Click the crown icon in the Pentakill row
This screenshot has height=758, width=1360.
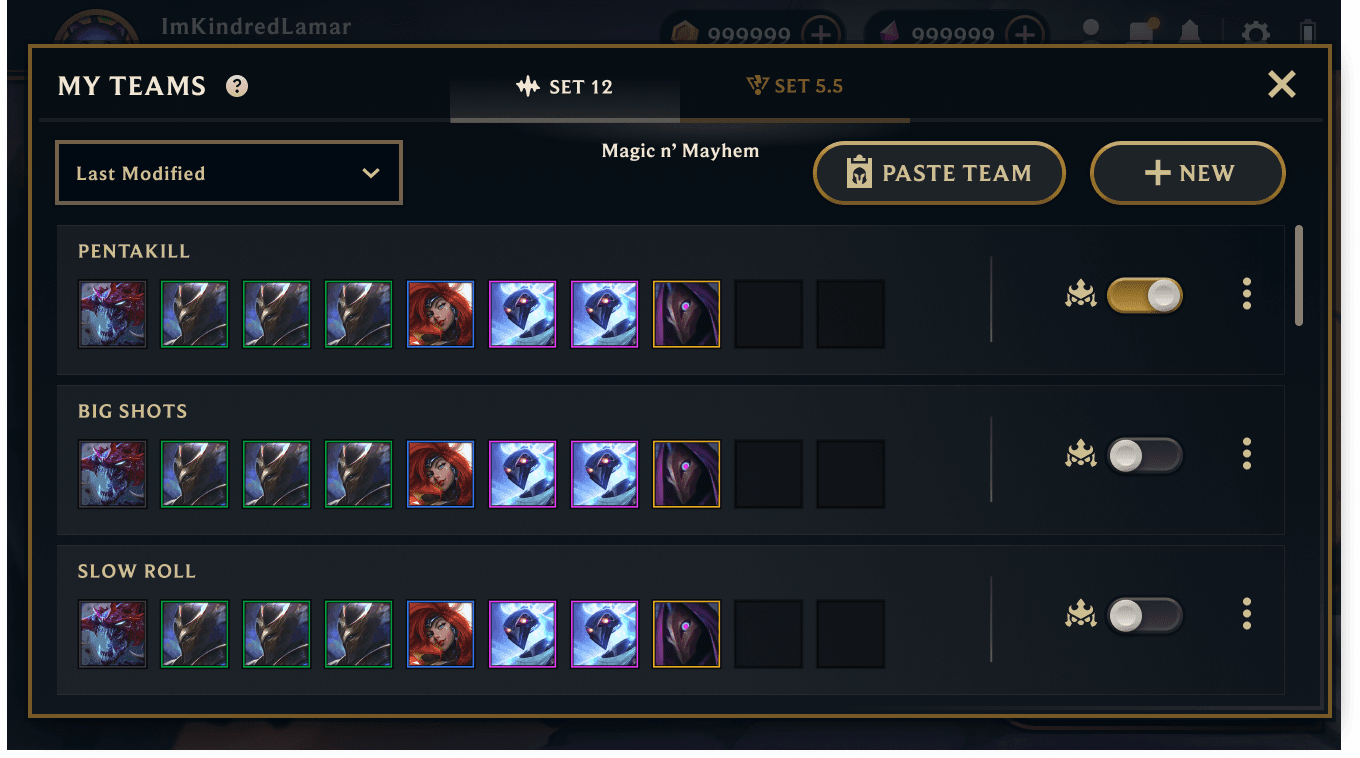[1080, 296]
